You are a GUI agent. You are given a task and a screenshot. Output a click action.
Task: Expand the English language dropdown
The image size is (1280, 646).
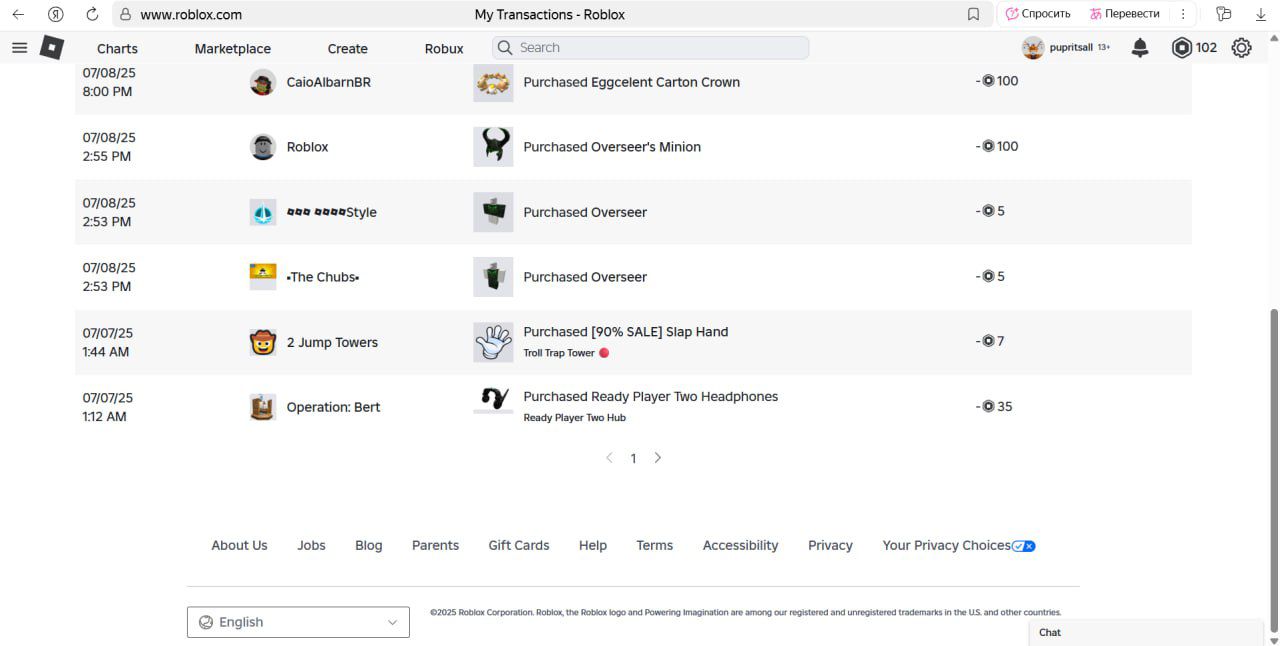tap(298, 622)
